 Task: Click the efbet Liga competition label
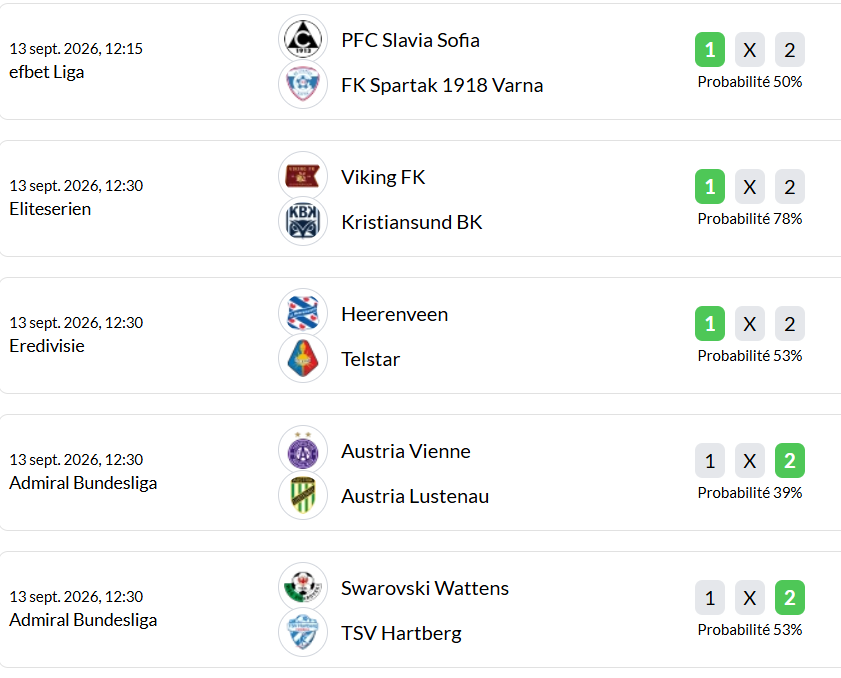(x=47, y=72)
